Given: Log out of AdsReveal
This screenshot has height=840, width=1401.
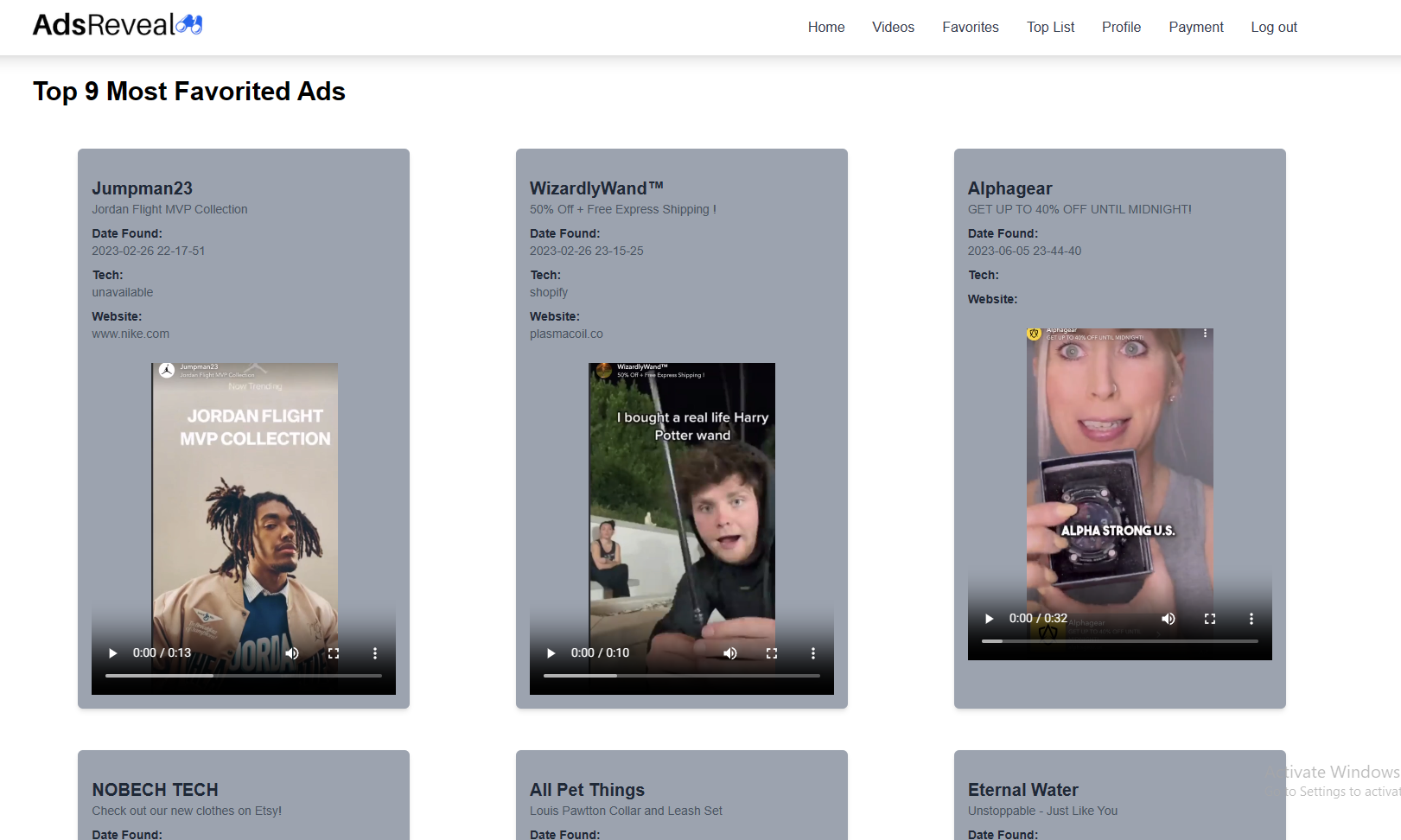Looking at the screenshot, I should point(1274,28).
